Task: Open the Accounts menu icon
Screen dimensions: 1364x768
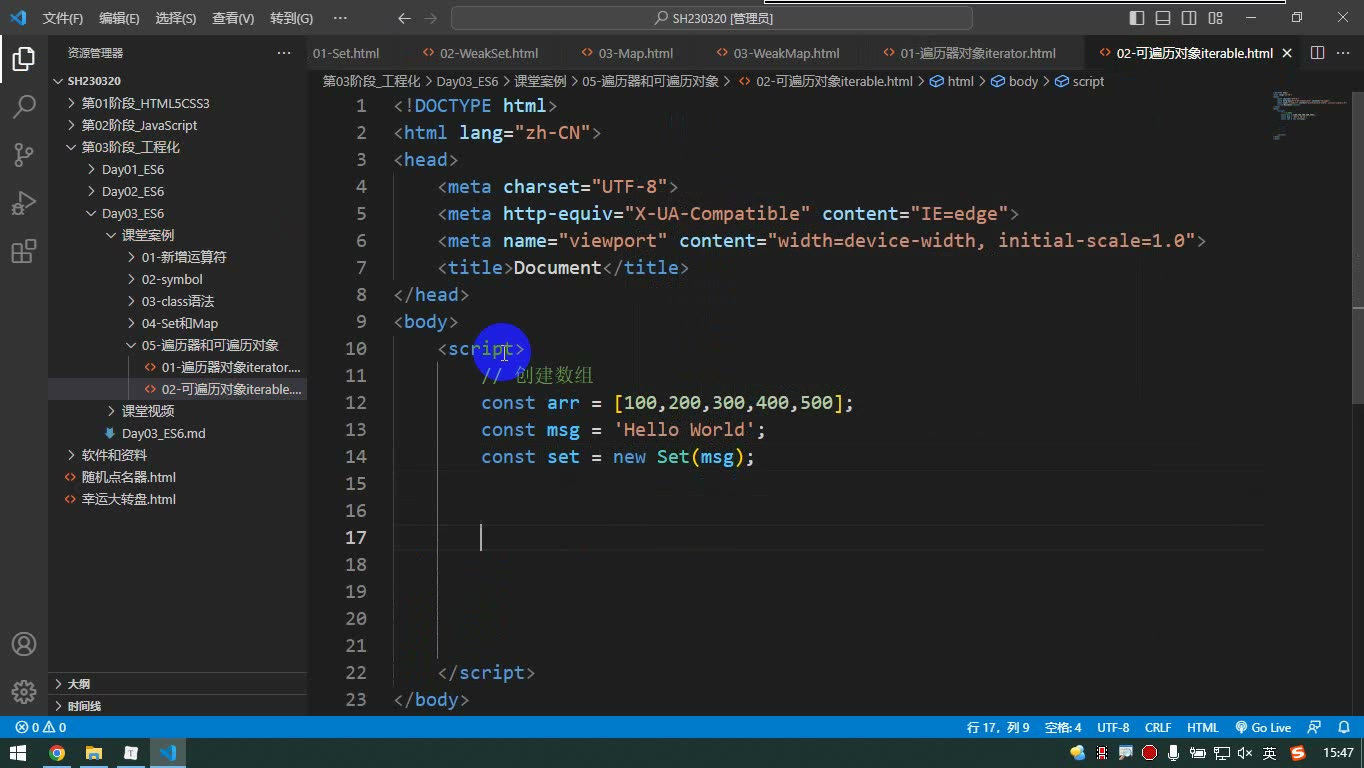Action: click(24, 644)
